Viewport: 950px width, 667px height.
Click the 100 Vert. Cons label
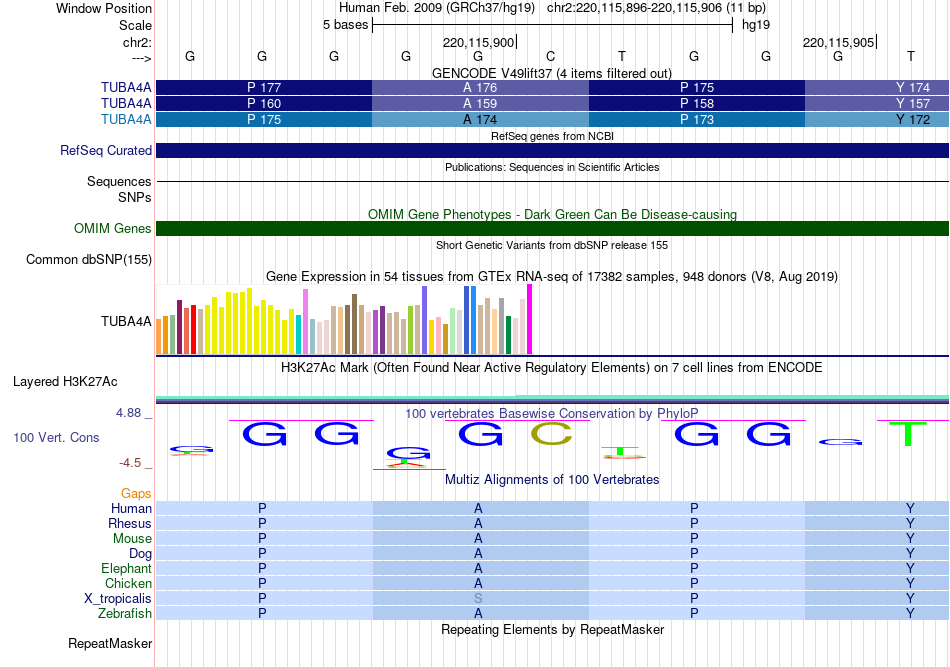(x=56, y=437)
